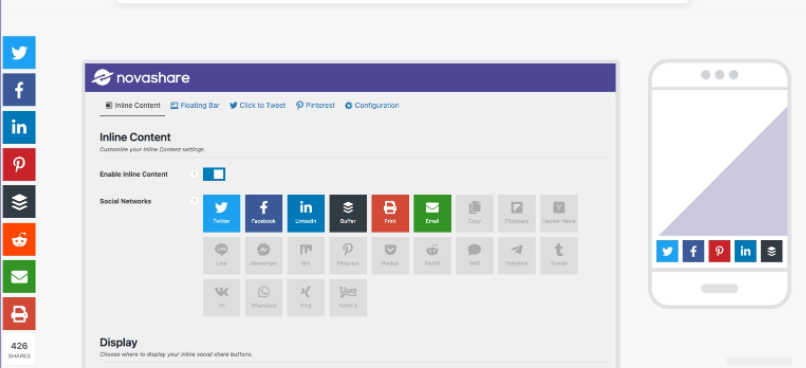806x368 pixels.
Task: Enable the Pocket network tile
Action: [x=390, y=255]
